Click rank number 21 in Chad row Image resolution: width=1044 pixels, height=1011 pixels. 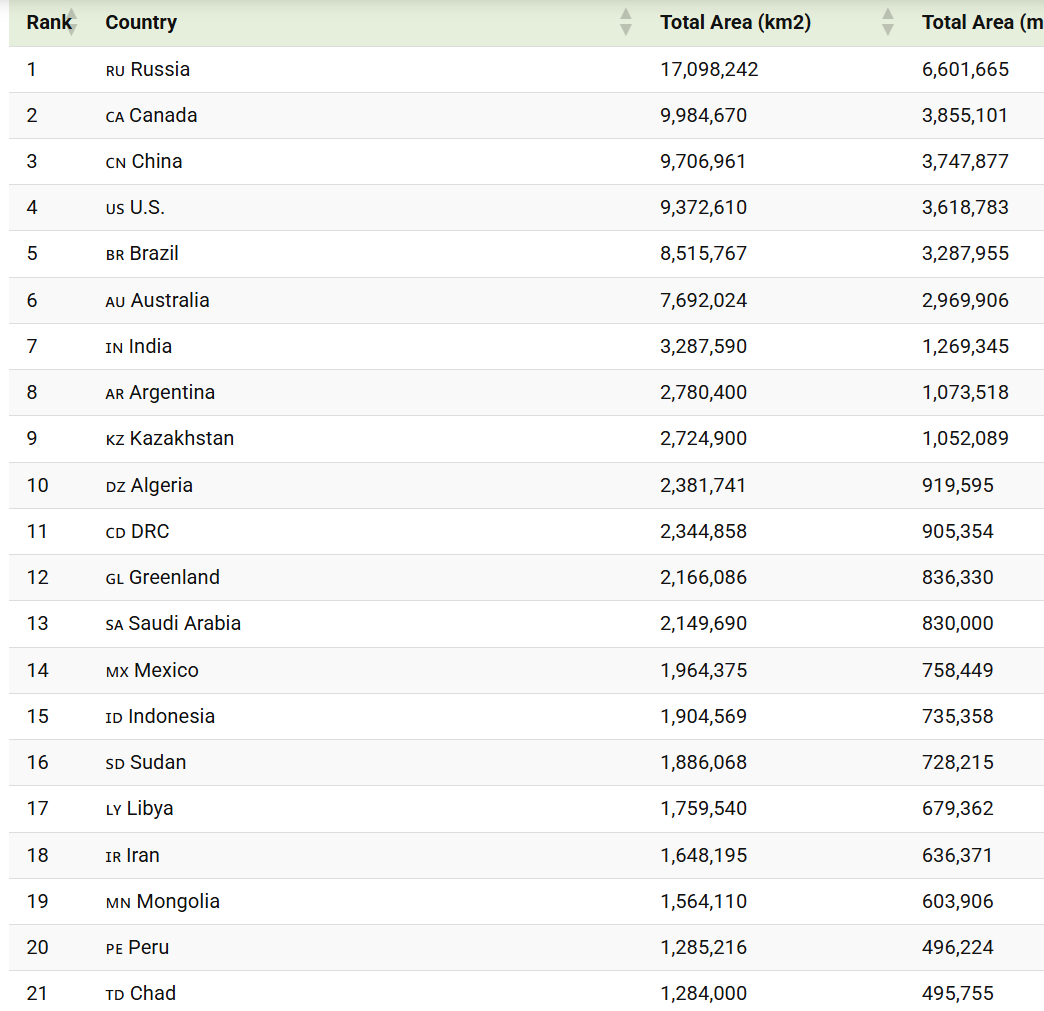pyautogui.click(x=37, y=993)
